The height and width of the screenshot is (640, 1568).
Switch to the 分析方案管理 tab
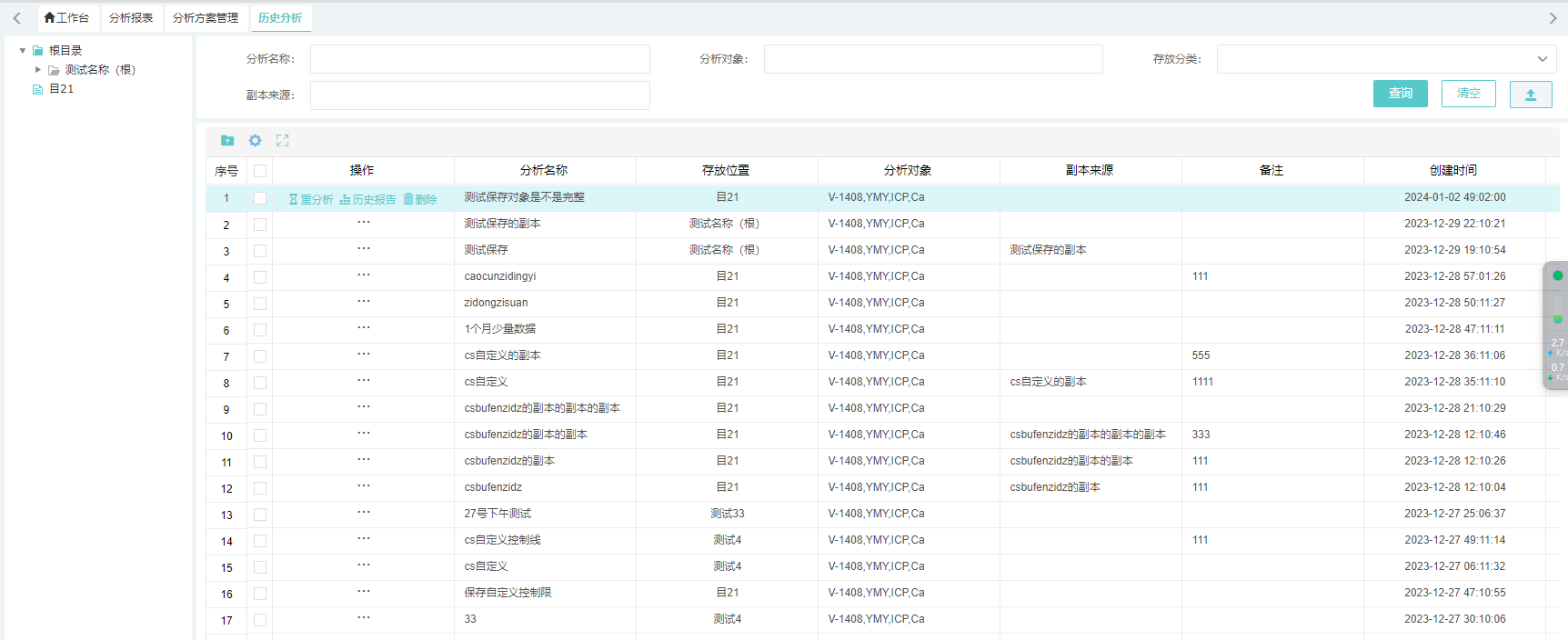206,18
